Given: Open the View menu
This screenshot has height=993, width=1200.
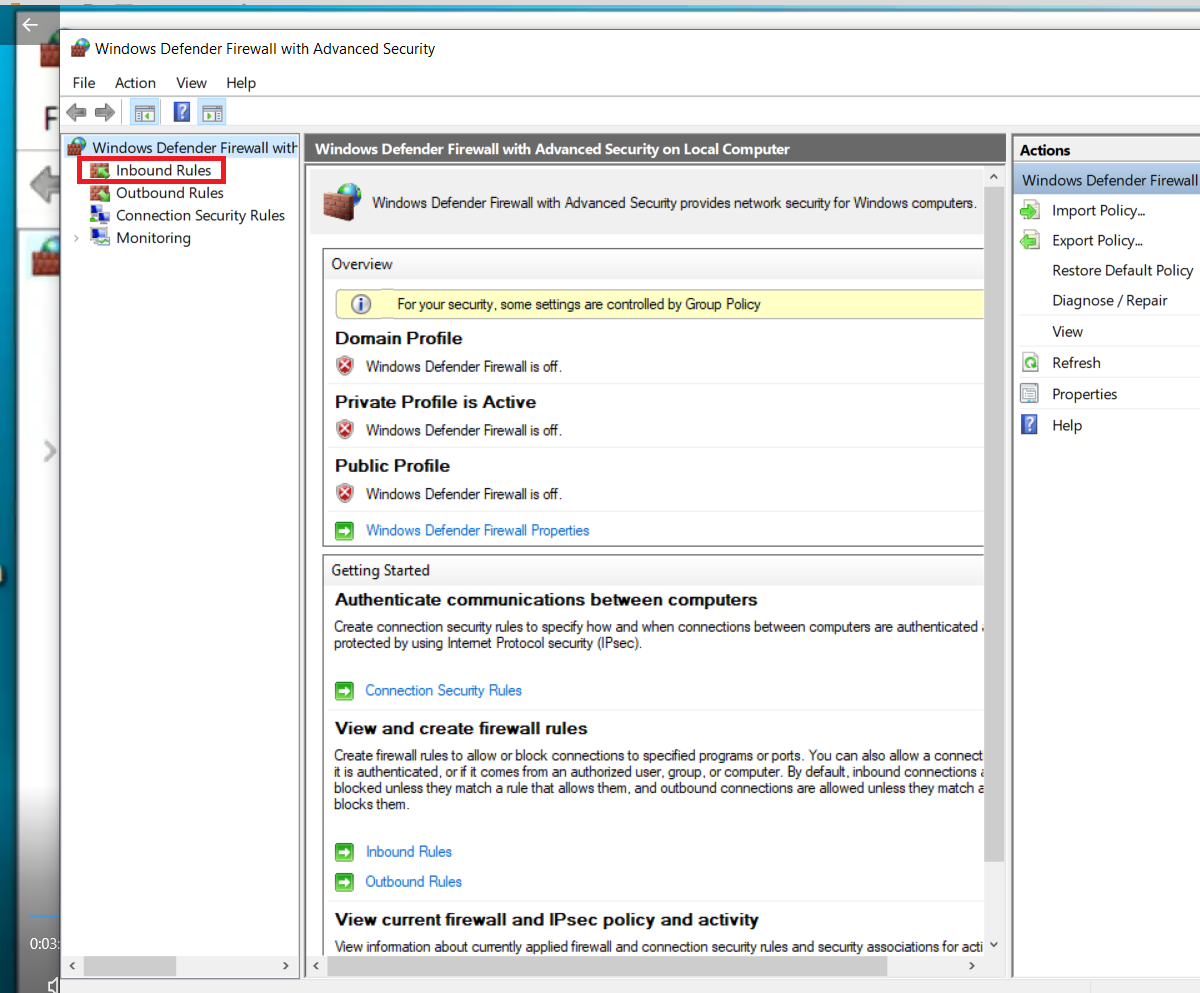Looking at the screenshot, I should click(191, 83).
